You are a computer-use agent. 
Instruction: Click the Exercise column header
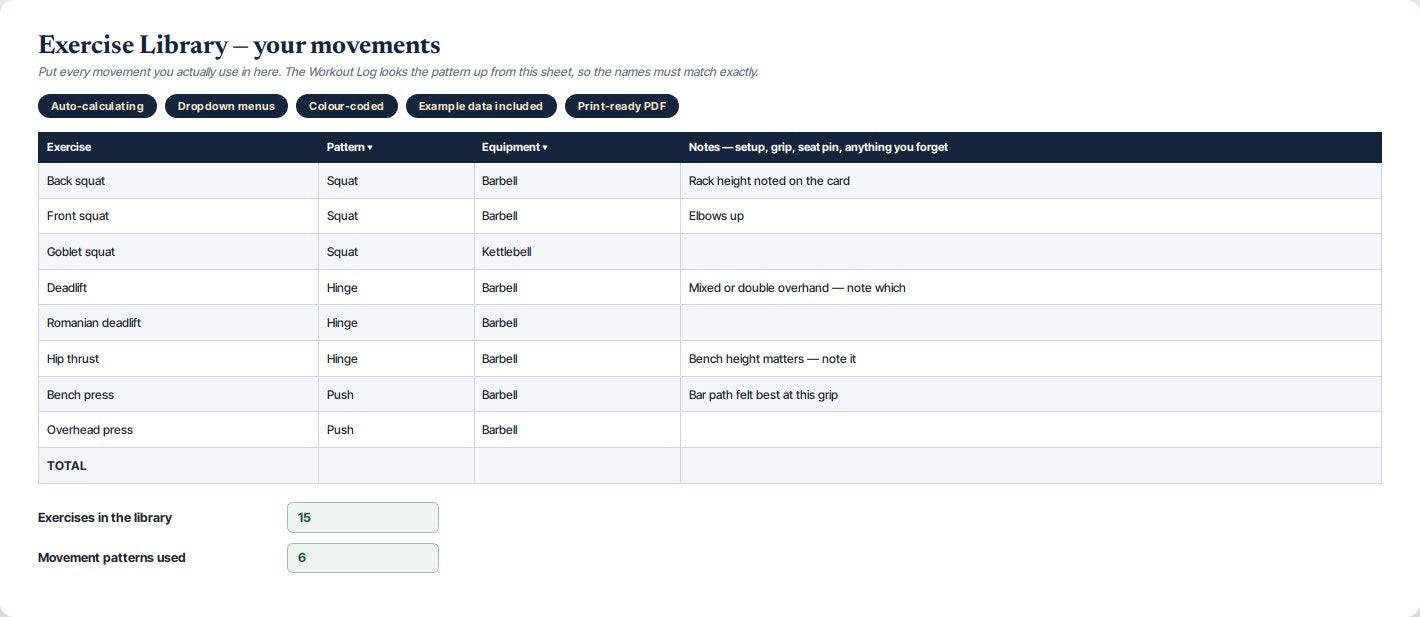point(178,147)
